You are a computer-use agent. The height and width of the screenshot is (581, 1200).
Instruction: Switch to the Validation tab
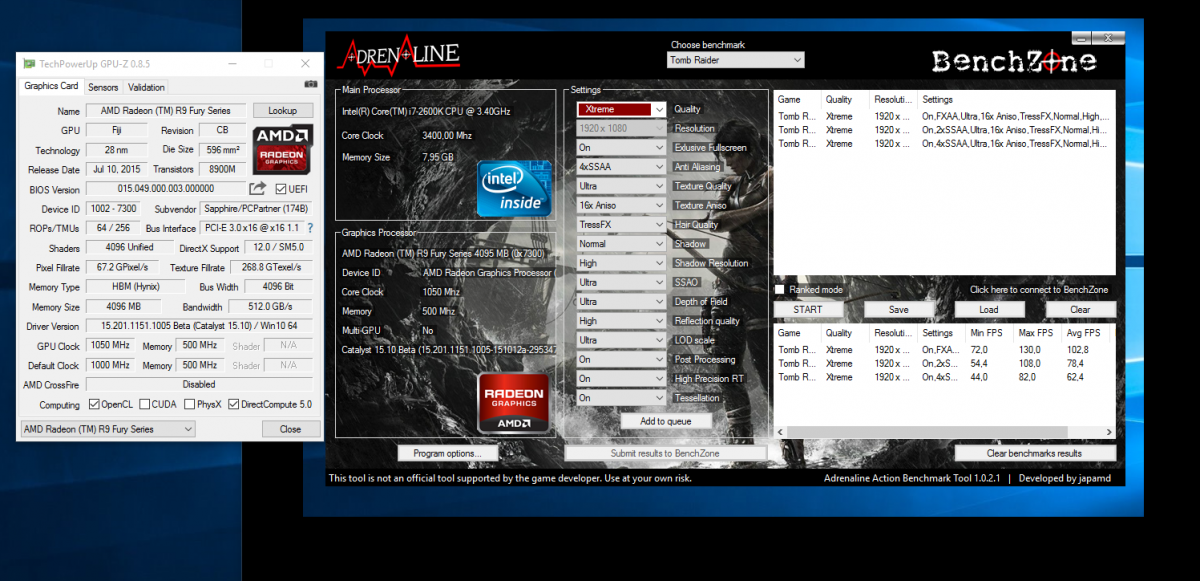[x=147, y=88]
